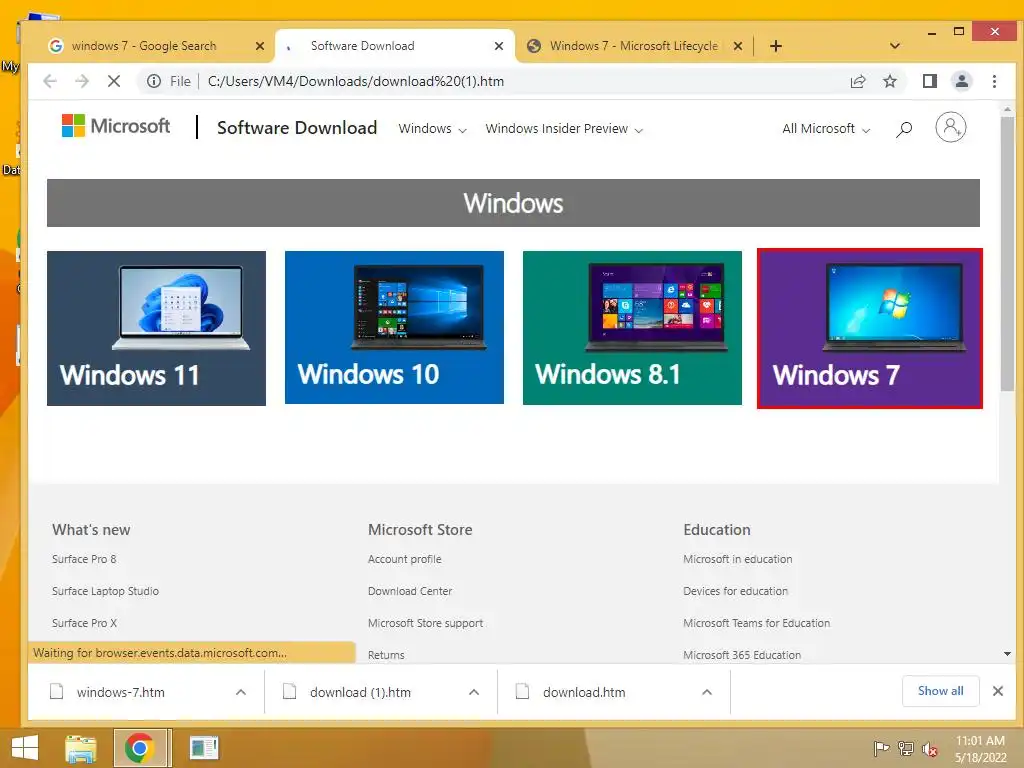
Task: Open Action Center flag in system tray
Action: click(x=881, y=748)
